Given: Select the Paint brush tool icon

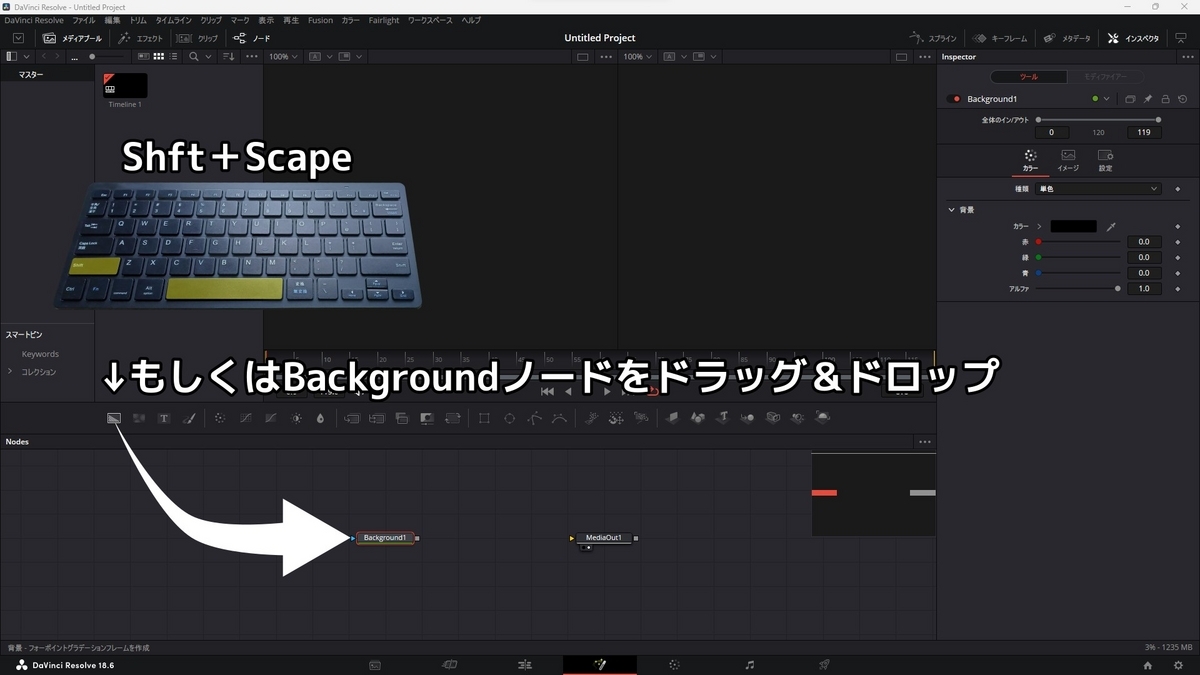Looking at the screenshot, I should pyautogui.click(x=189, y=418).
